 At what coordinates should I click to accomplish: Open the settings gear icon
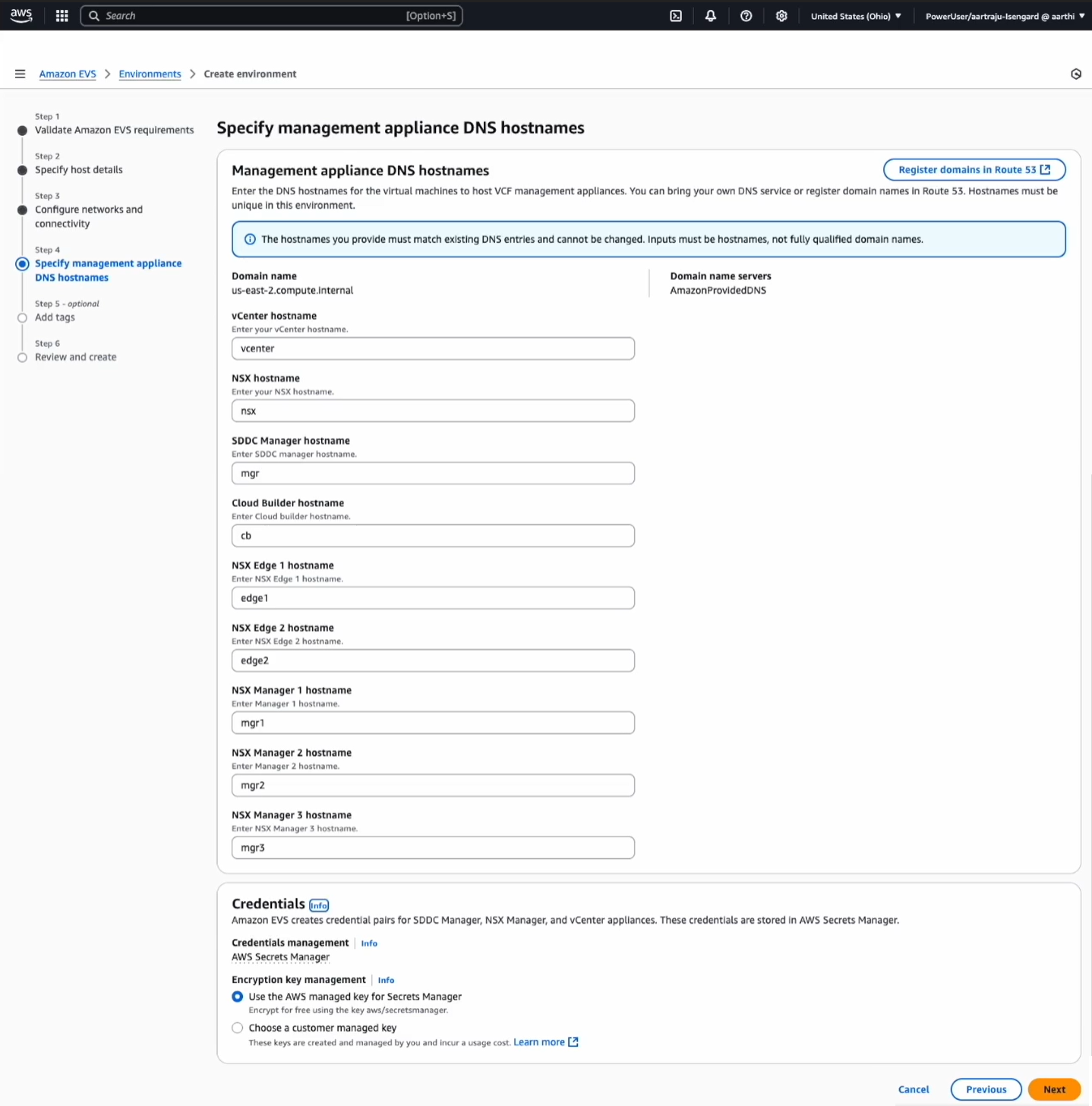coord(781,16)
